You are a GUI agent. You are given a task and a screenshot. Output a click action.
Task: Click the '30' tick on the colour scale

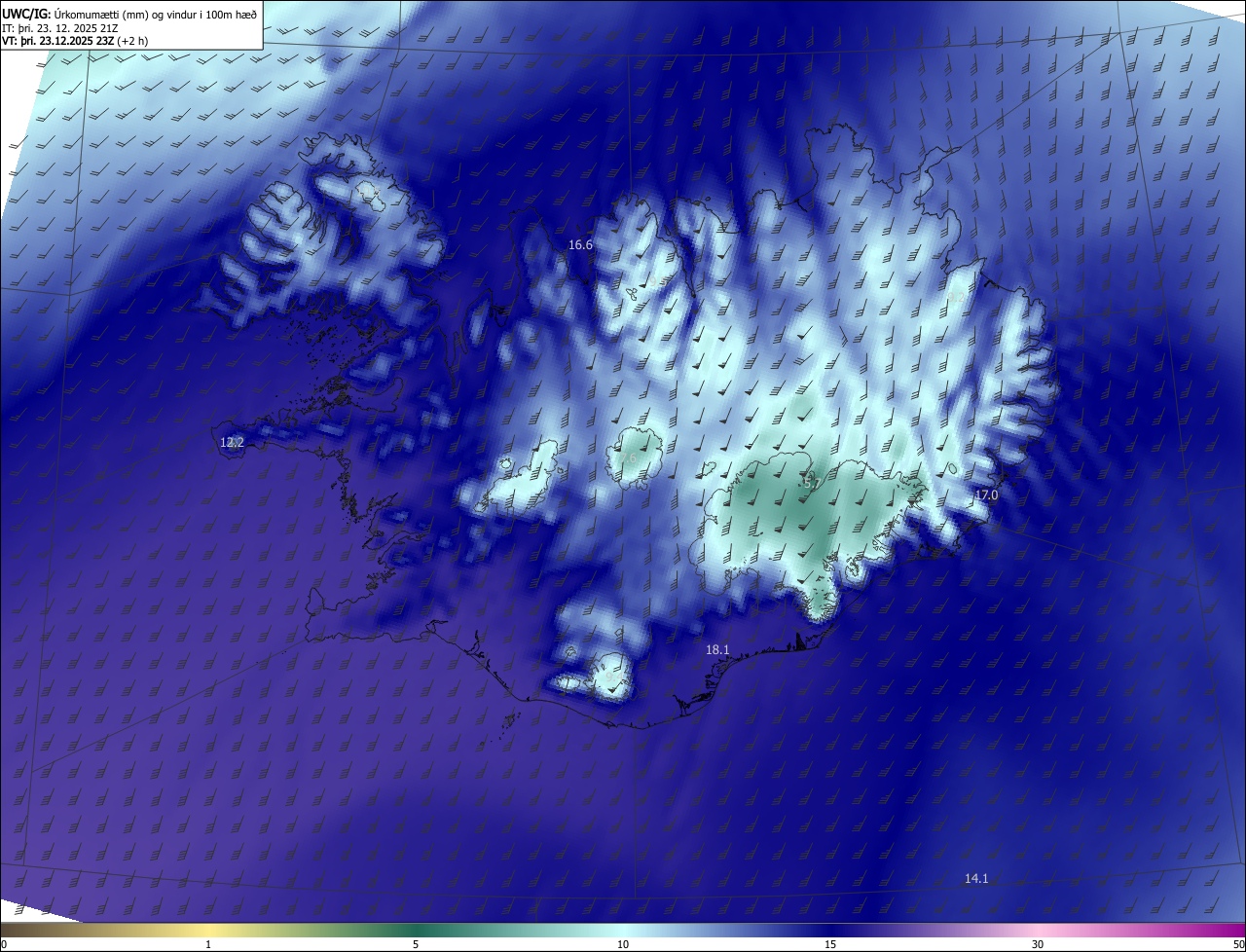coord(1038,944)
